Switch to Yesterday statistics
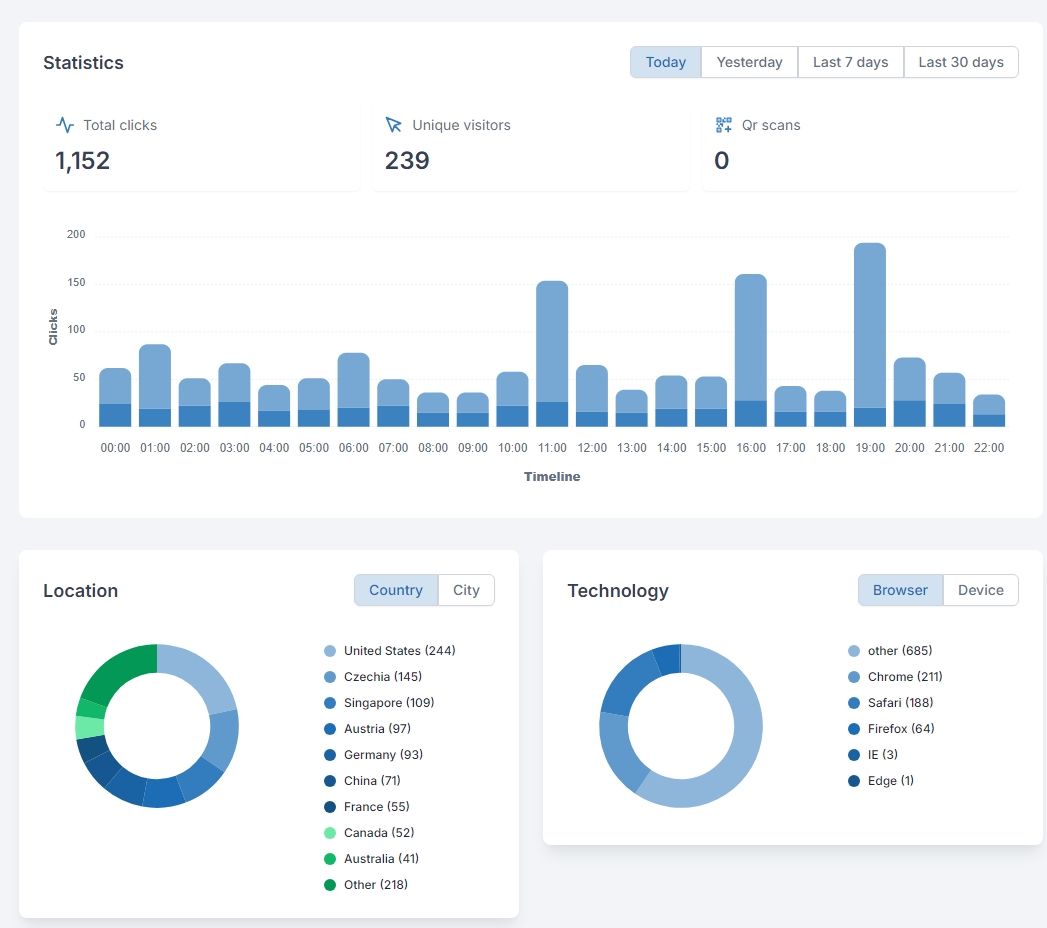Image resolution: width=1047 pixels, height=928 pixels. [x=749, y=62]
